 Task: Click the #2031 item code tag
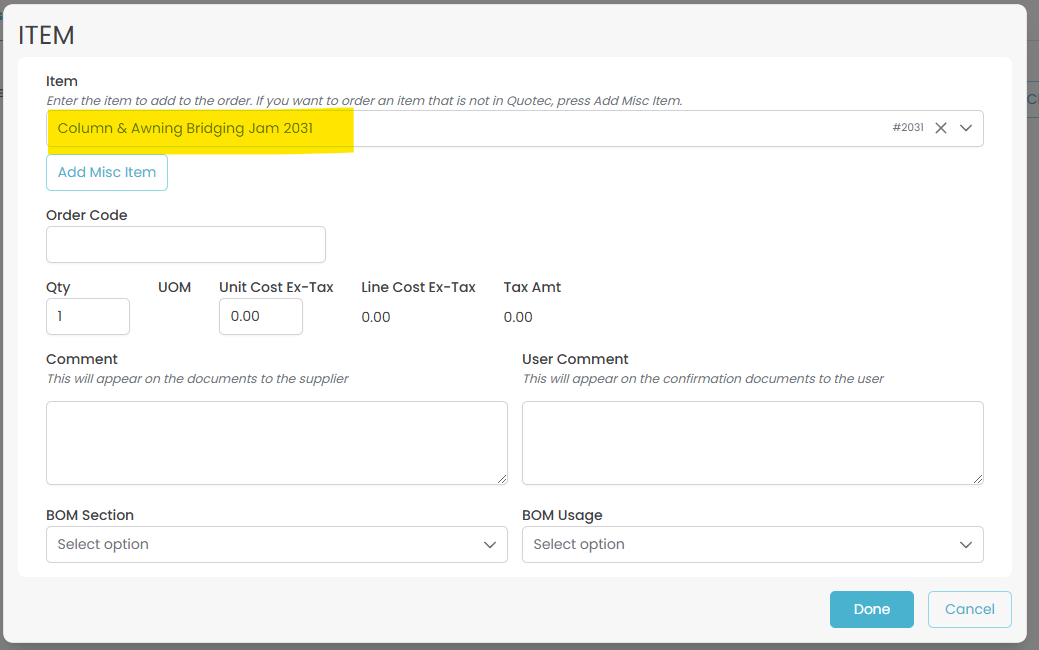click(x=908, y=128)
